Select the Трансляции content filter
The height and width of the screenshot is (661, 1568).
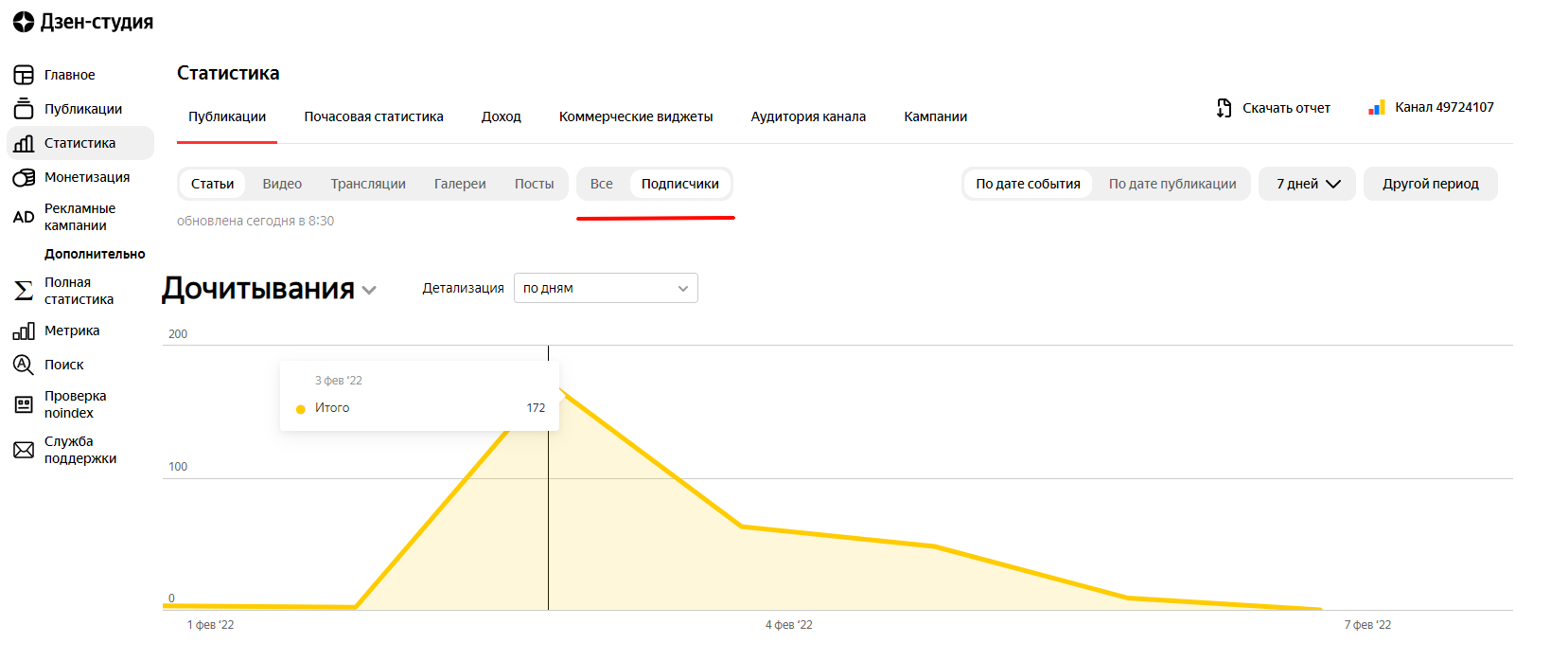368,184
